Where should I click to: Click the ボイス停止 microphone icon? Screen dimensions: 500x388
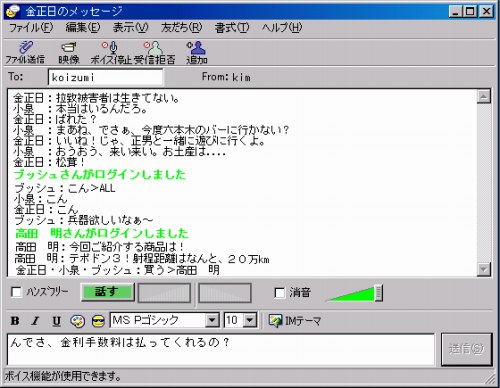[x=110, y=47]
